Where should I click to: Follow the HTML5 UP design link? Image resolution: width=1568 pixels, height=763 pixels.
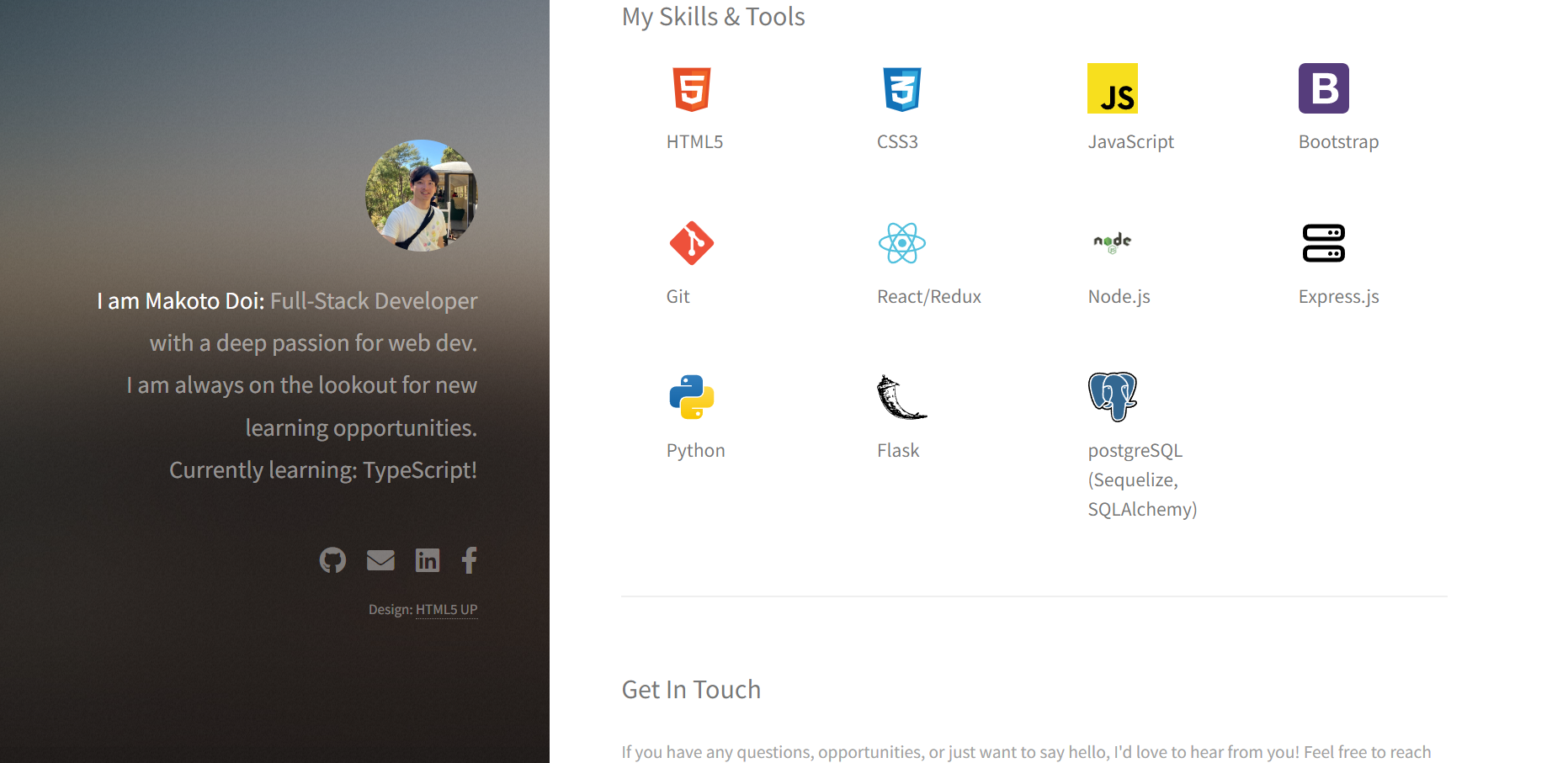446,609
